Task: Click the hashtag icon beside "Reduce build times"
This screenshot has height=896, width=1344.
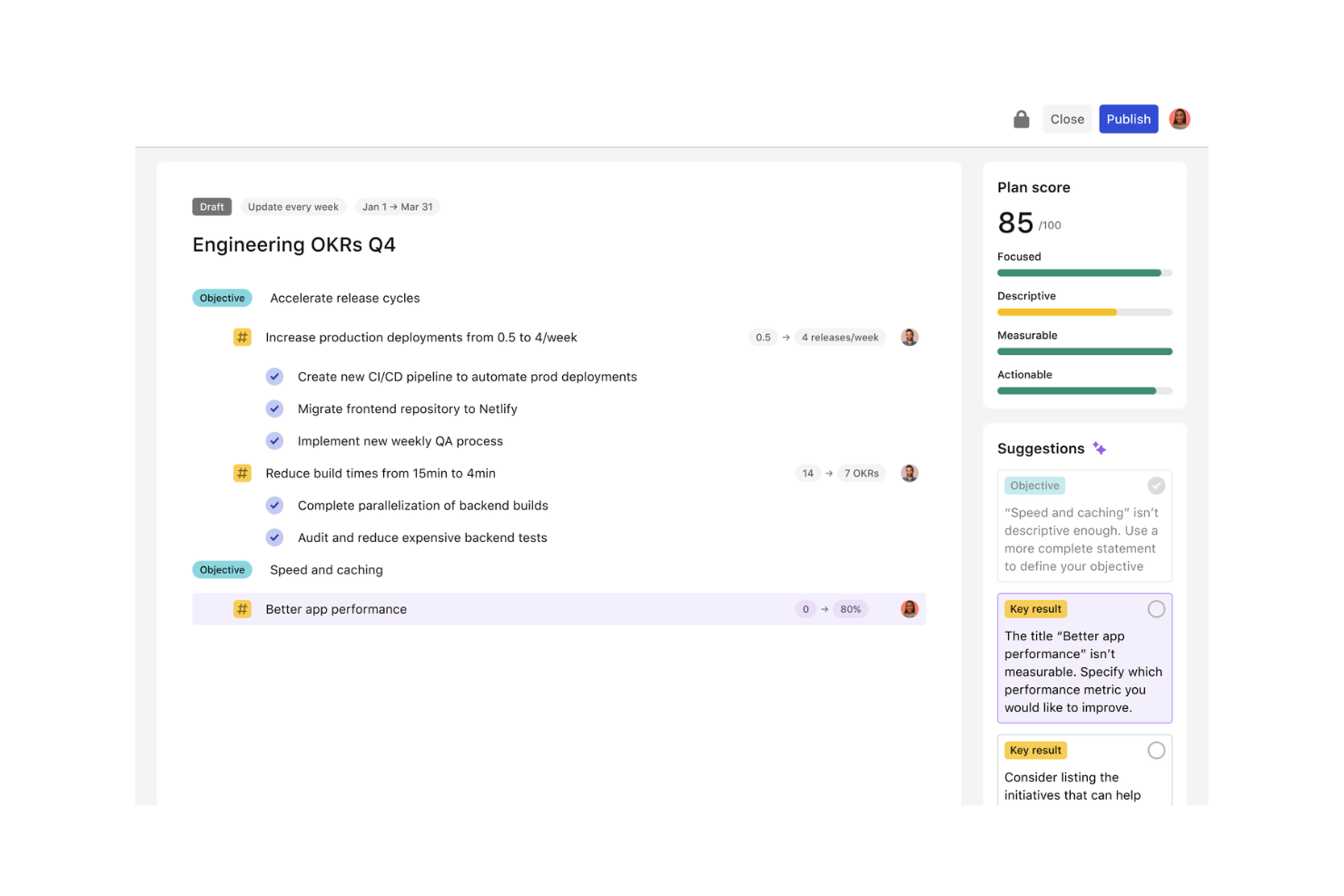Action: 242,473
